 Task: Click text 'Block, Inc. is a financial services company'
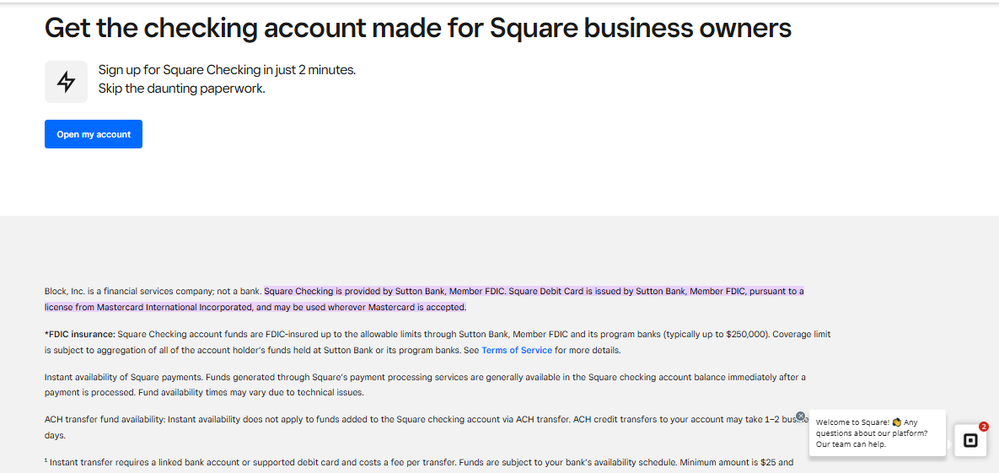tap(129, 291)
